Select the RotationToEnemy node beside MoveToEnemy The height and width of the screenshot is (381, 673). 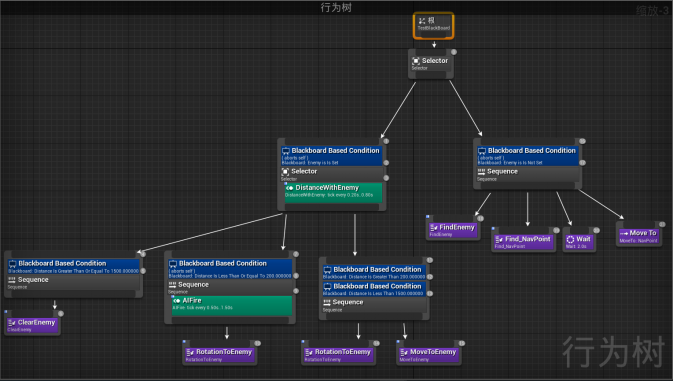tap(338, 354)
